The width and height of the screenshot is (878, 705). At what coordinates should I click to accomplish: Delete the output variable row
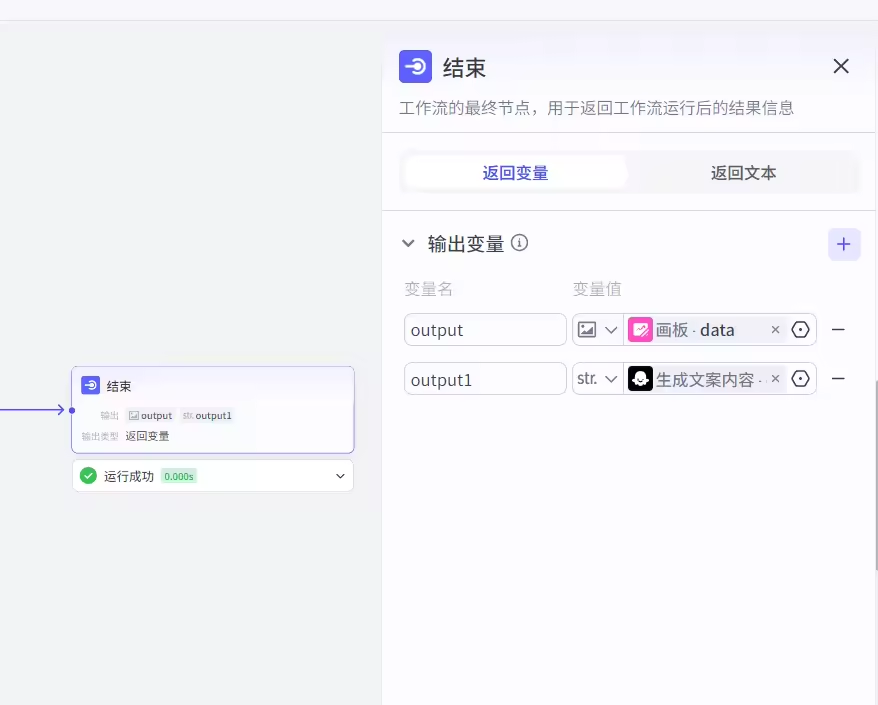(839, 330)
